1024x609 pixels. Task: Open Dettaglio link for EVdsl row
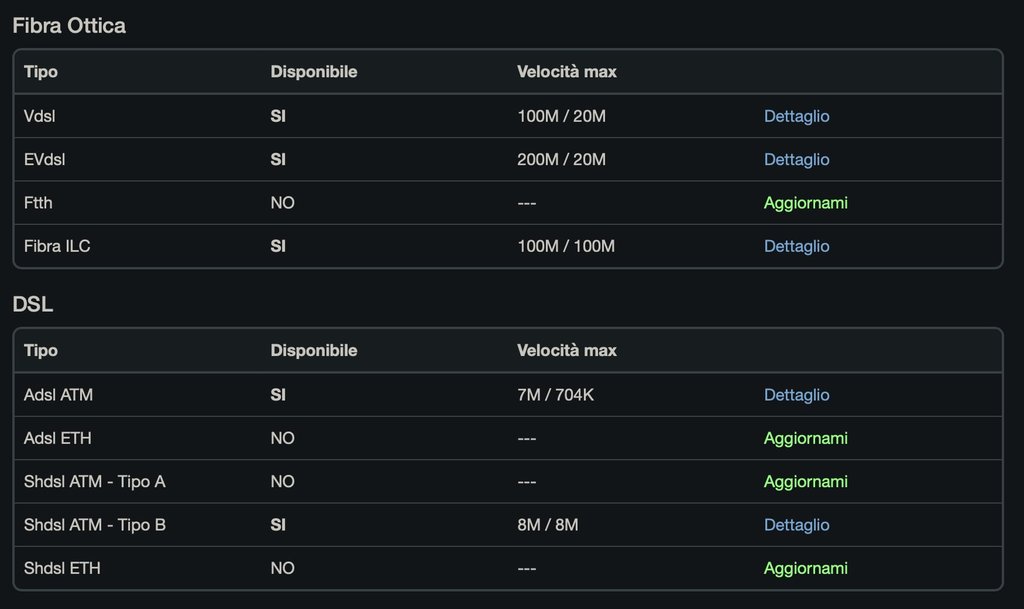pos(796,159)
